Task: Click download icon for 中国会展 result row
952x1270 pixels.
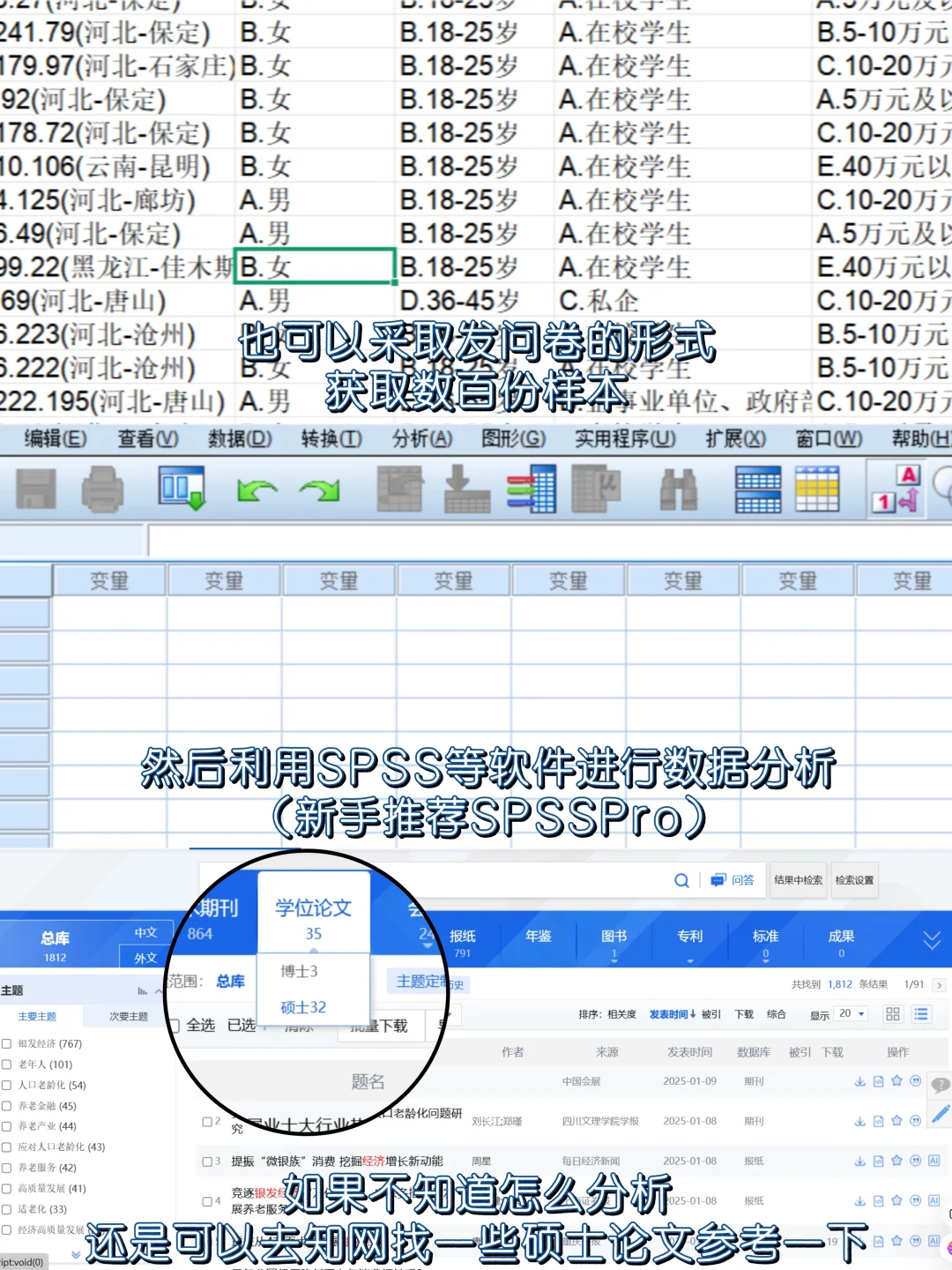Action: pos(859,1081)
